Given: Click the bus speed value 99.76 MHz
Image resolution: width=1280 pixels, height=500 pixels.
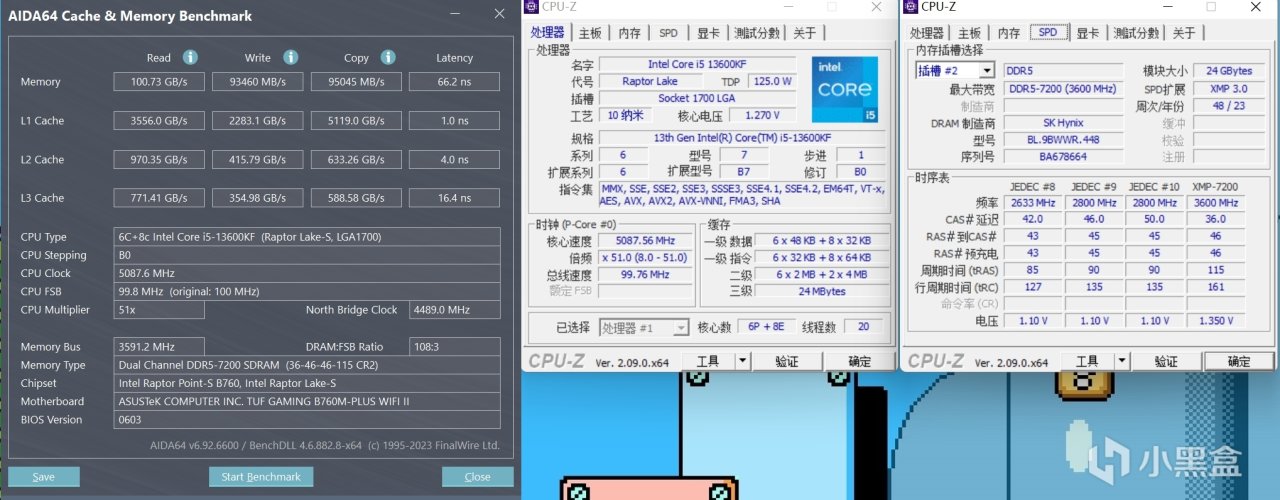Looking at the screenshot, I should pos(645,274).
